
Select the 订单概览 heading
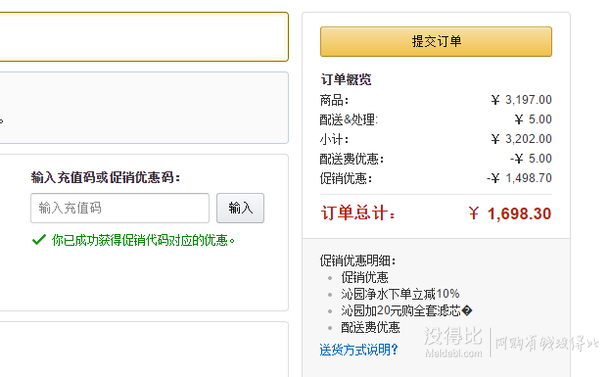coord(345,79)
